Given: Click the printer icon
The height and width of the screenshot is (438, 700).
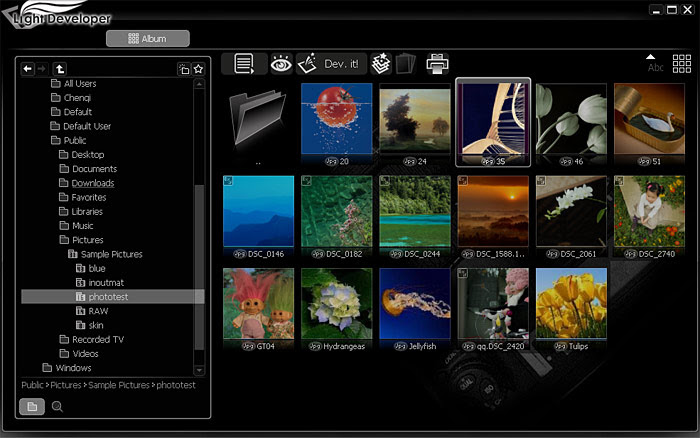Looking at the screenshot, I should 438,64.
